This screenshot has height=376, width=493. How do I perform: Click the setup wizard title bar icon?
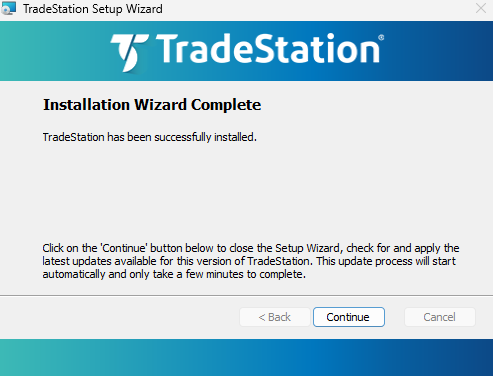click(x=9, y=8)
